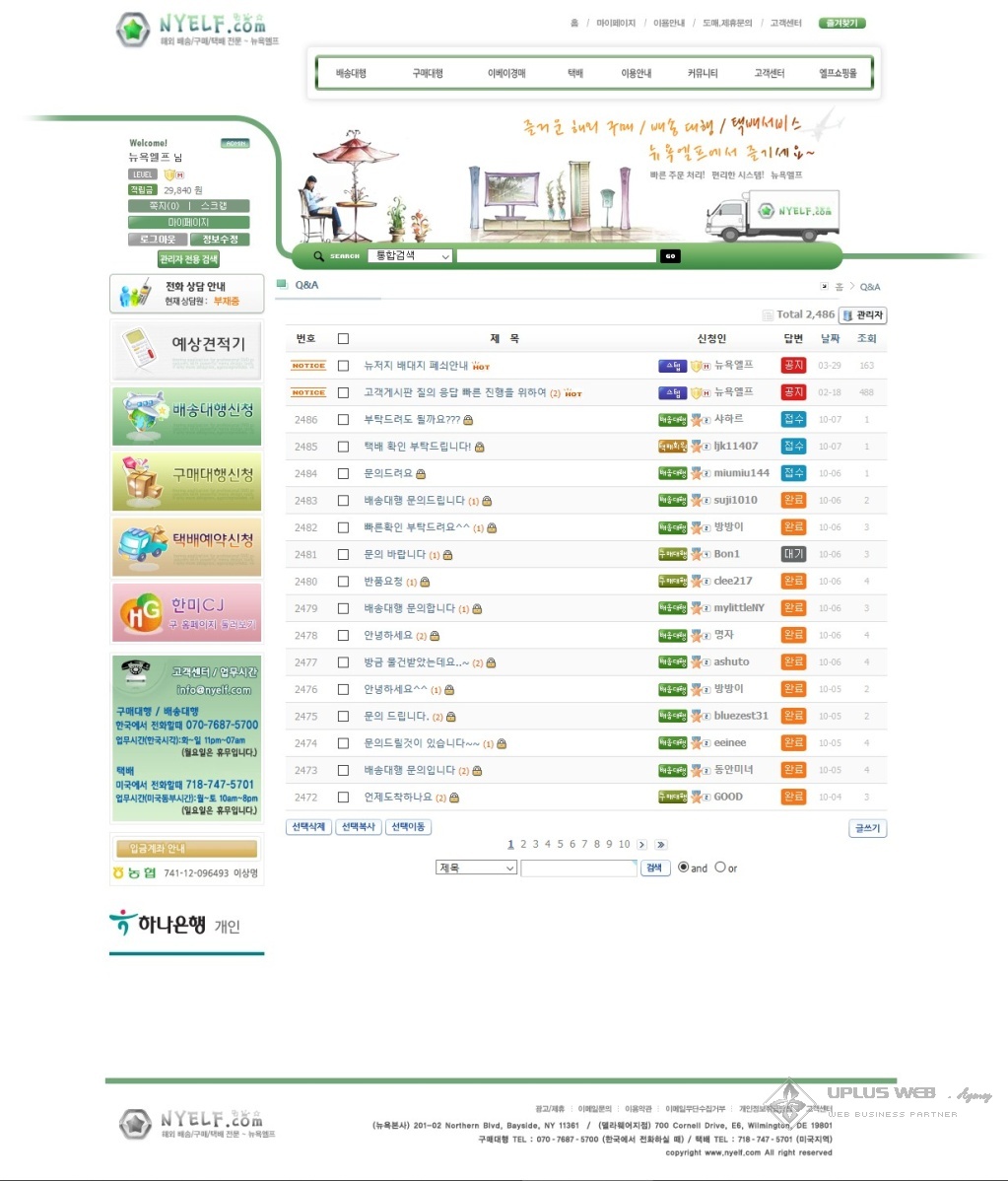The height and width of the screenshot is (1181, 1008).
Task: Open the 커뮤니티 navigation menu
Action: click(703, 72)
